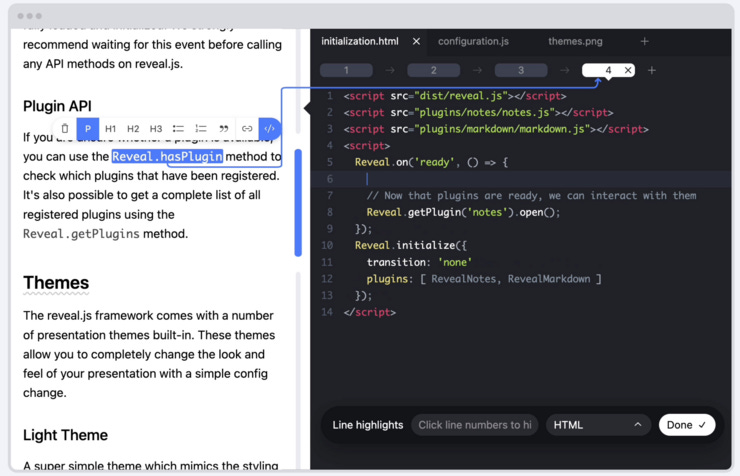Click the Themes heading
This screenshot has width=740, height=476.
56,283
